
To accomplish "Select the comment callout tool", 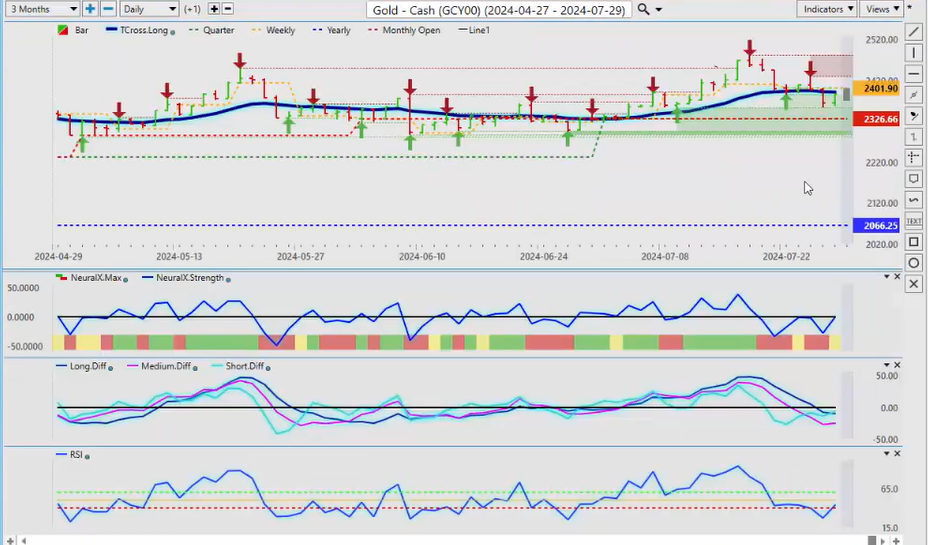I will pyautogui.click(x=913, y=179).
